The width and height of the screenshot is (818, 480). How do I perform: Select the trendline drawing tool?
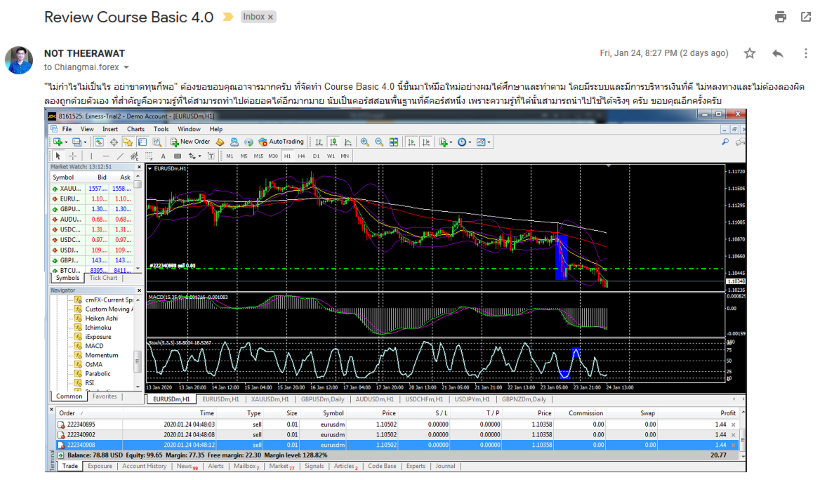coord(121,156)
